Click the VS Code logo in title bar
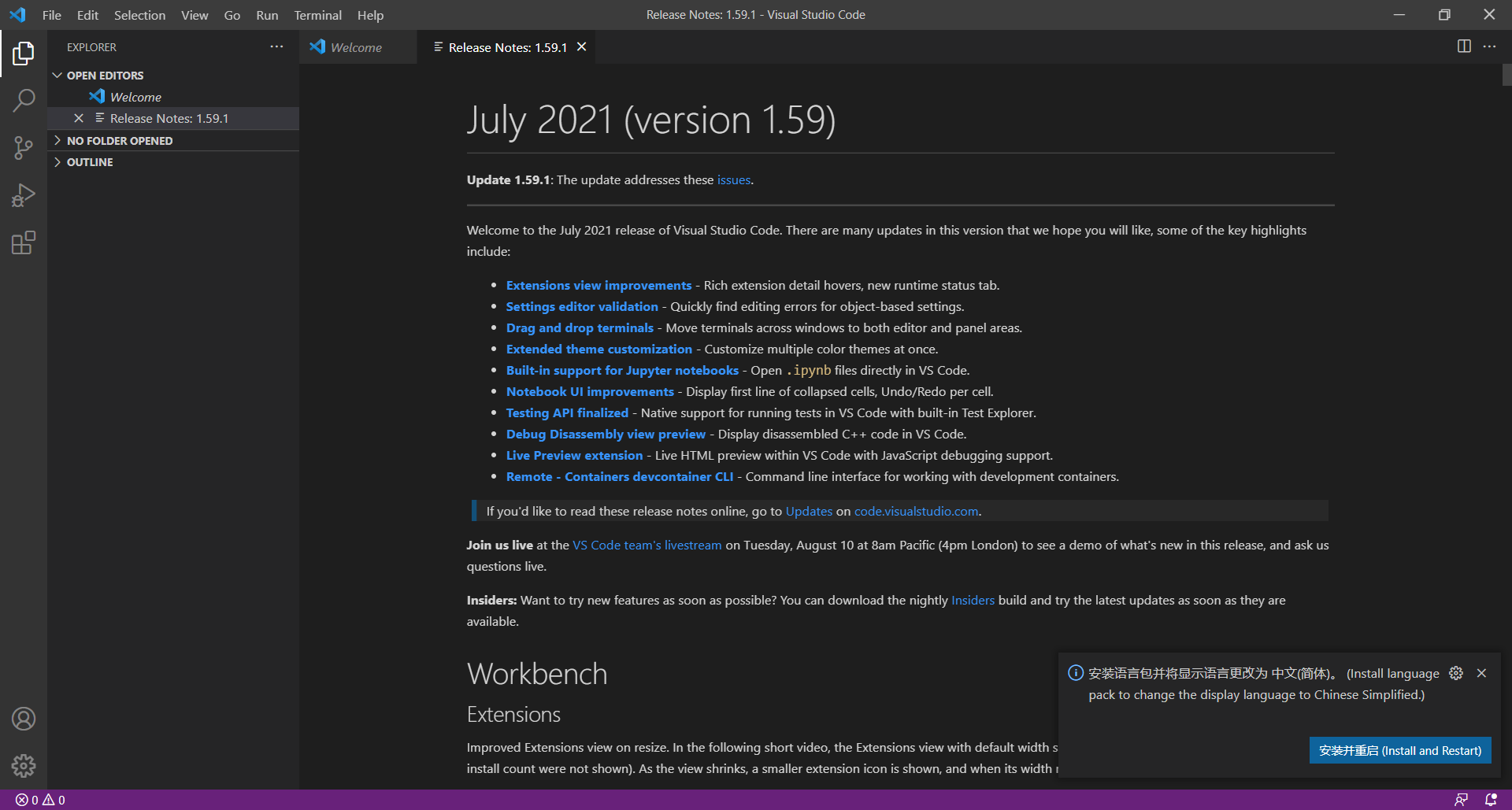 (17, 15)
